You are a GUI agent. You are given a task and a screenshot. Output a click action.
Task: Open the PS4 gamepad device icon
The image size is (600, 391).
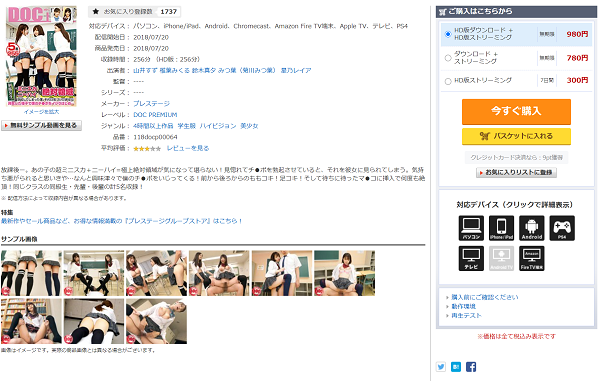(x=562, y=228)
